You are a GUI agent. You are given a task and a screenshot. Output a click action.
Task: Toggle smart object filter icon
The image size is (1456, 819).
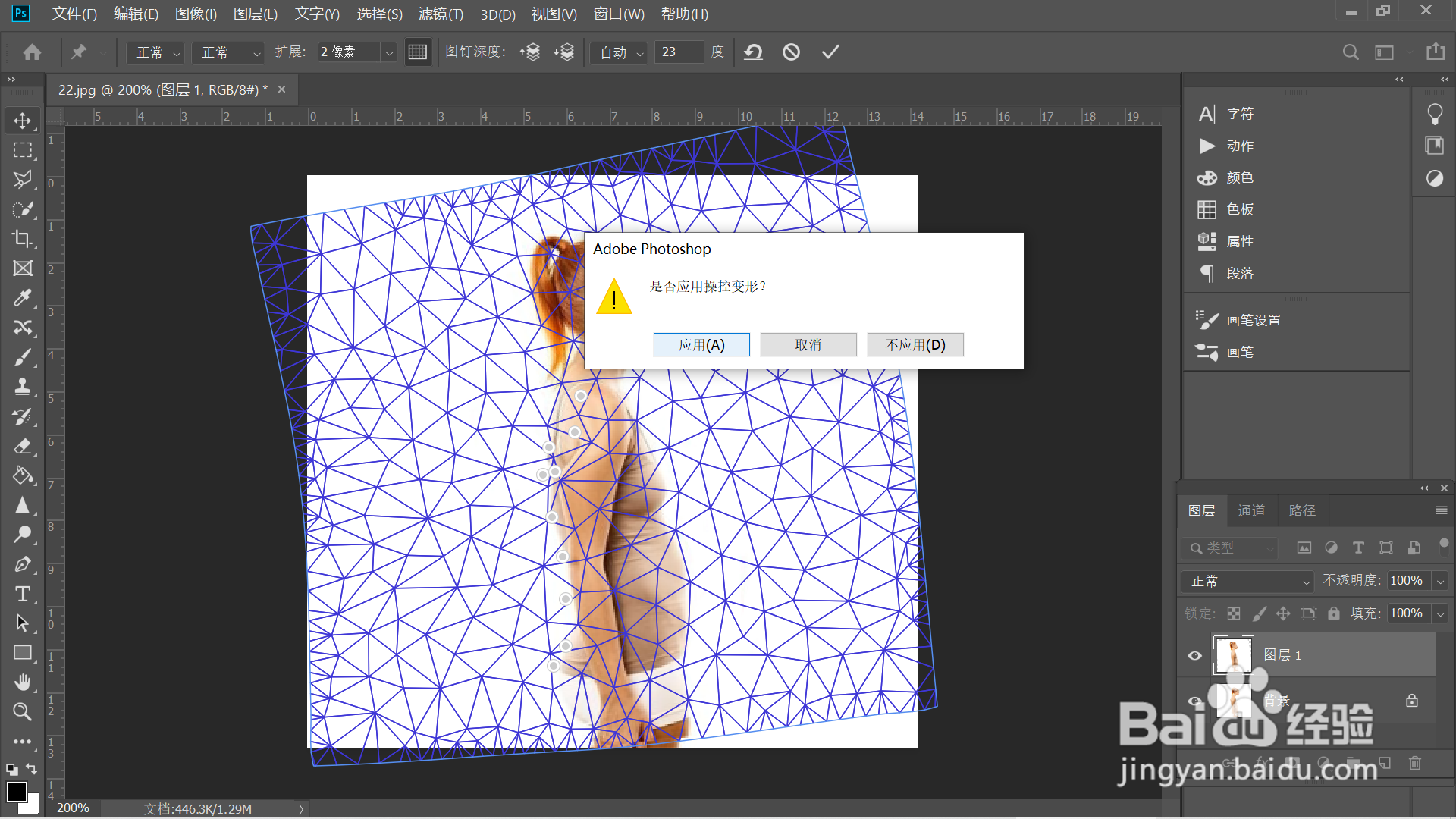point(1414,548)
